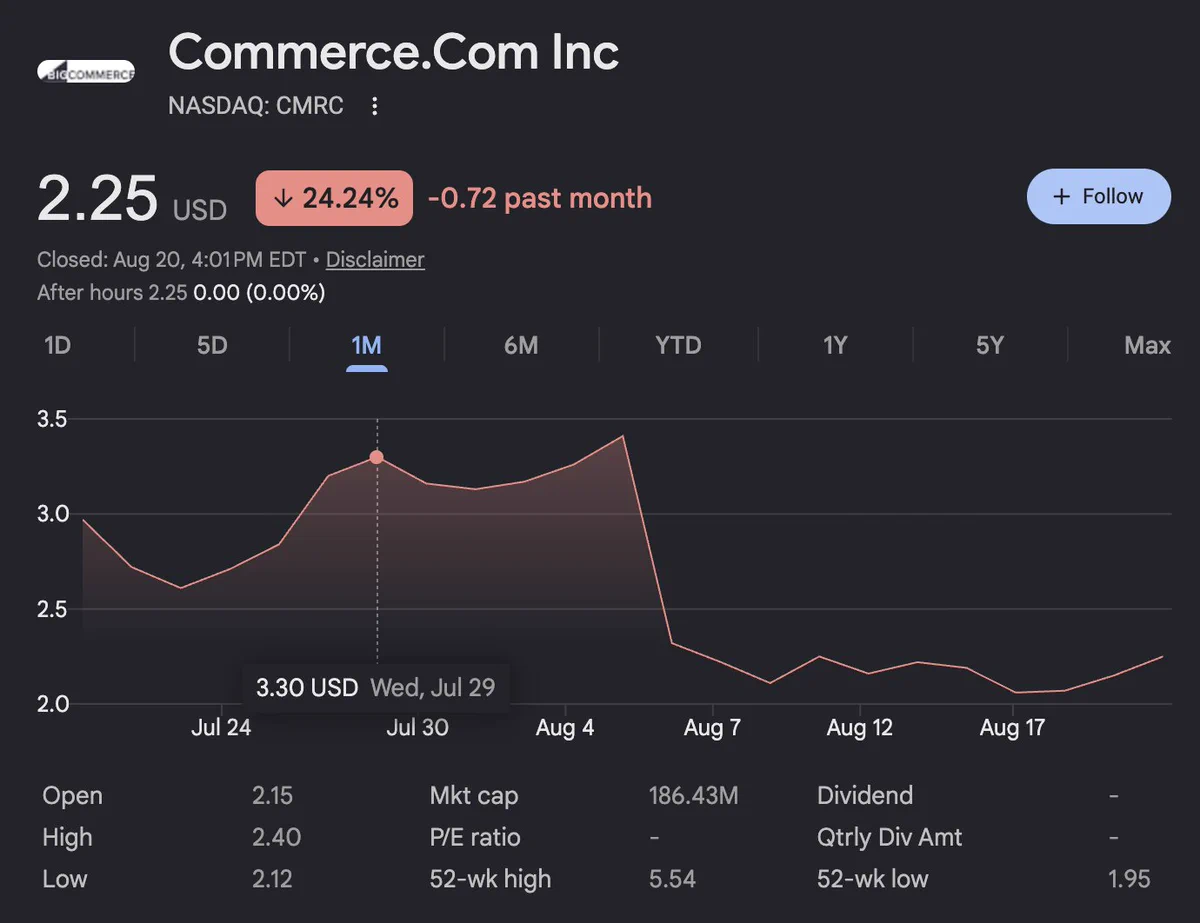Click the High label in stats
Image resolution: width=1200 pixels, height=923 pixels.
coord(67,838)
